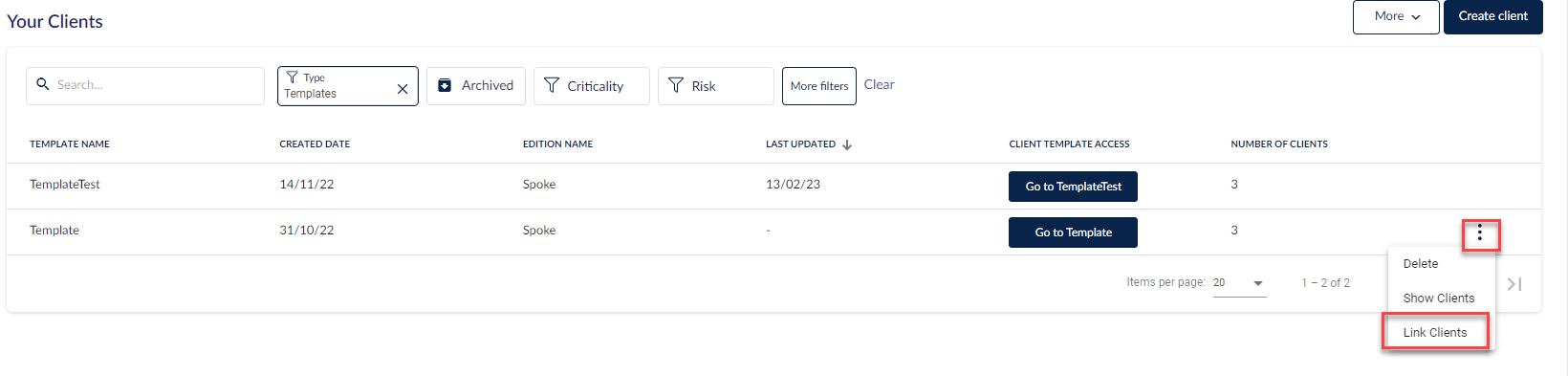Screen dimensions: 1568x376
Task: Click the Create client button
Action: coord(1493,16)
